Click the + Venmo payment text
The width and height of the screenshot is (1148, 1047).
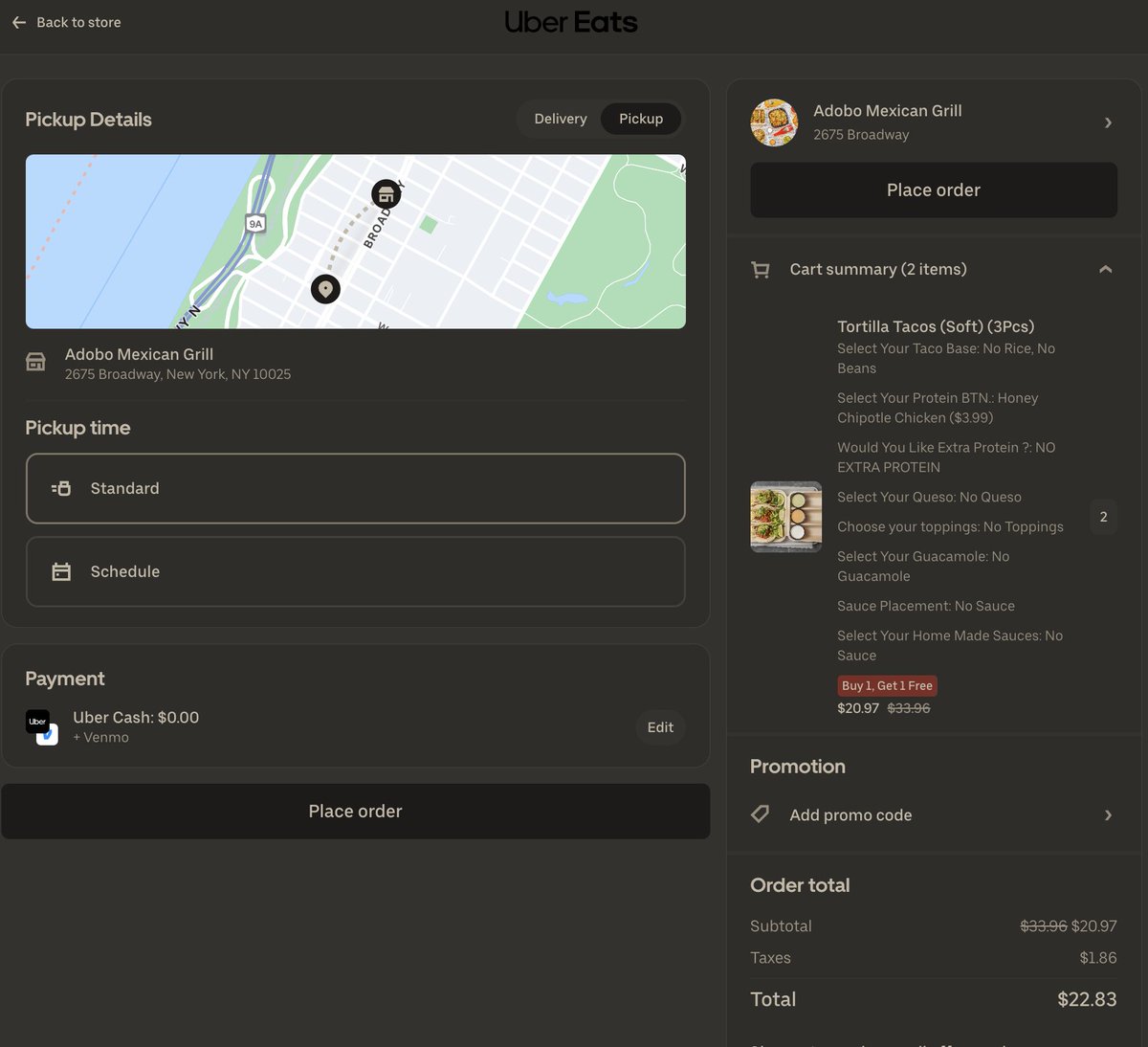(100, 738)
